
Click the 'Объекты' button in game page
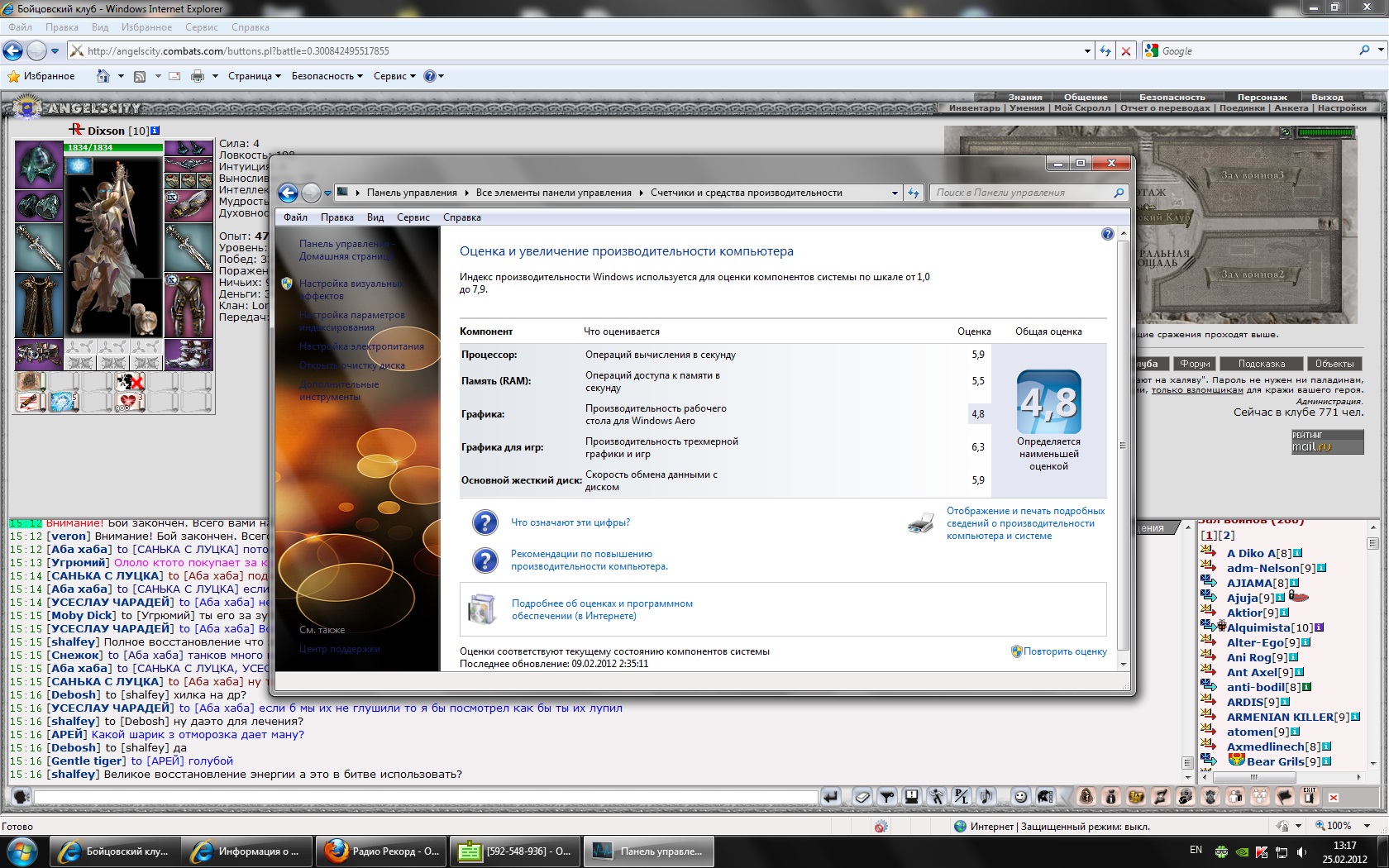1334,364
